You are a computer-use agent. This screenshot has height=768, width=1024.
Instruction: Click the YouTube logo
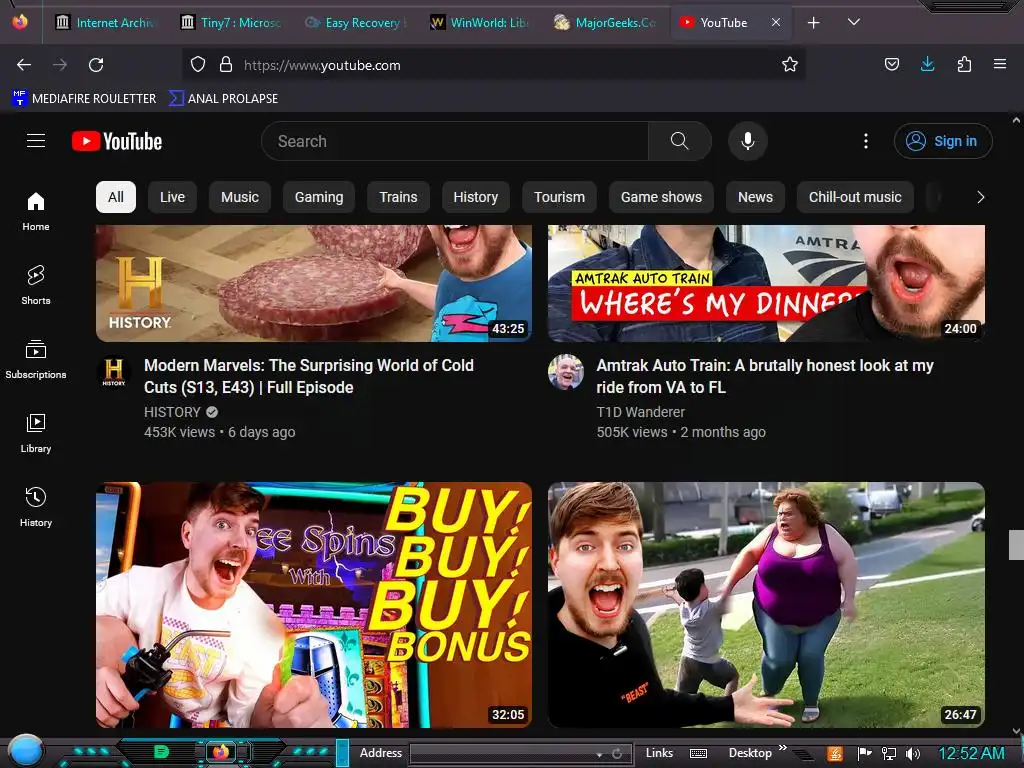[x=117, y=141]
